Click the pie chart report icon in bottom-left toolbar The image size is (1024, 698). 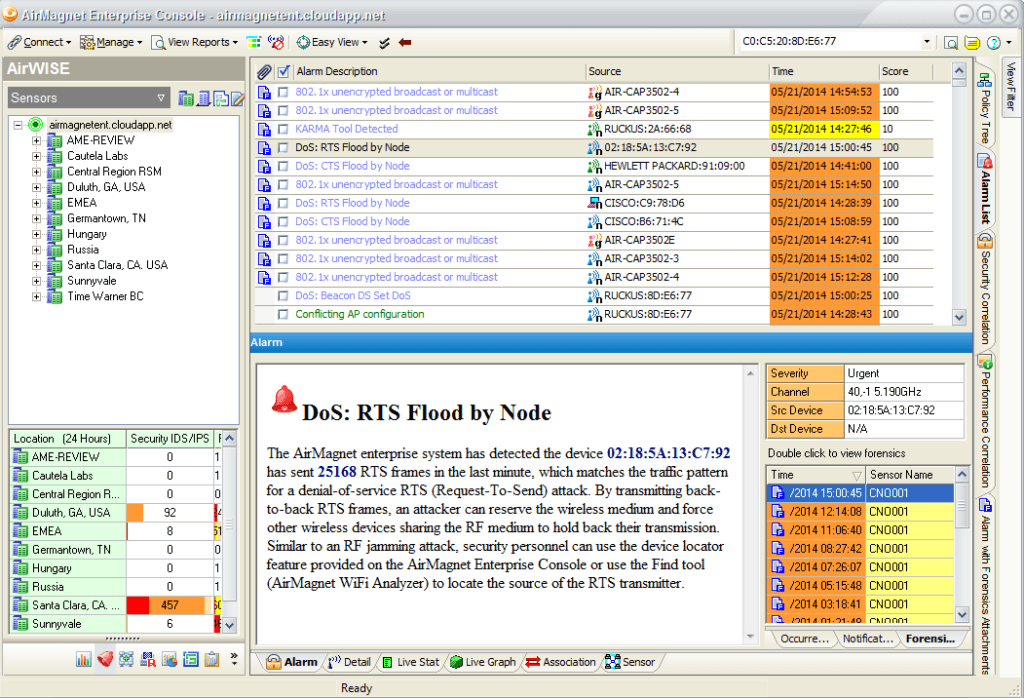[x=170, y=659]
